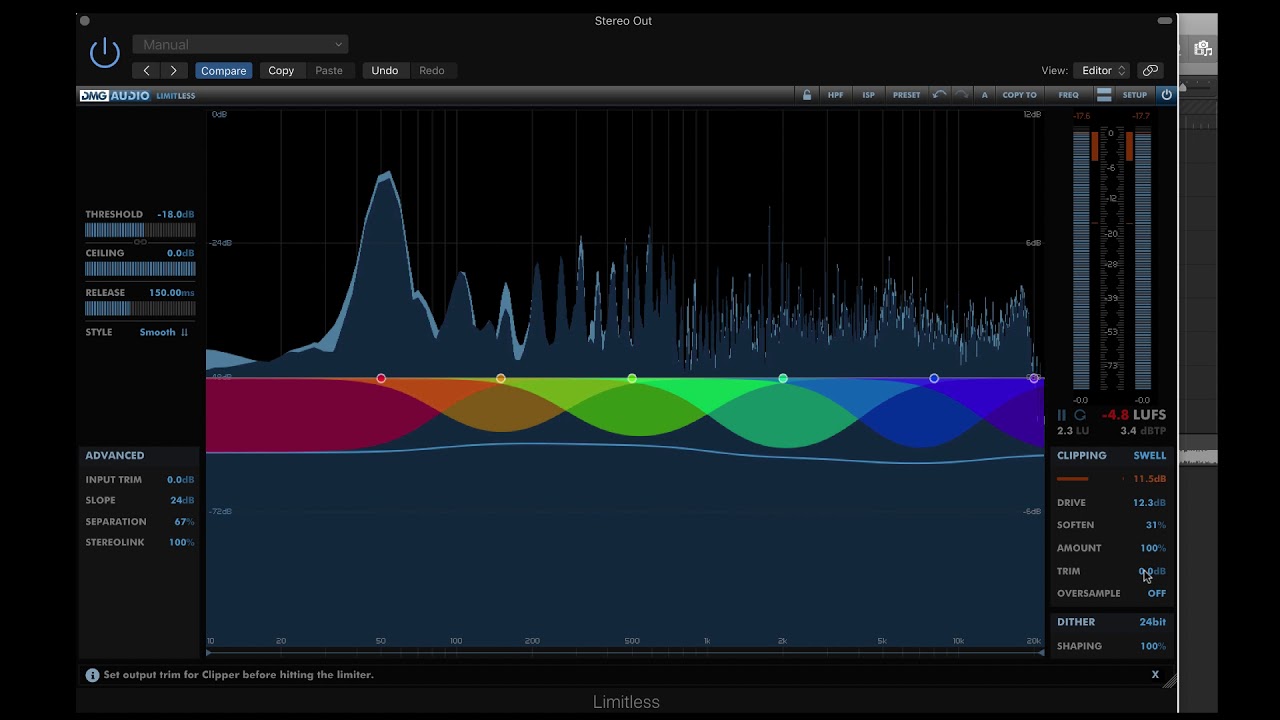The height and width of the screenshot is (720, 1280).
Task: Toggle the meter layout bars icon
Action: click(1104, 95)
